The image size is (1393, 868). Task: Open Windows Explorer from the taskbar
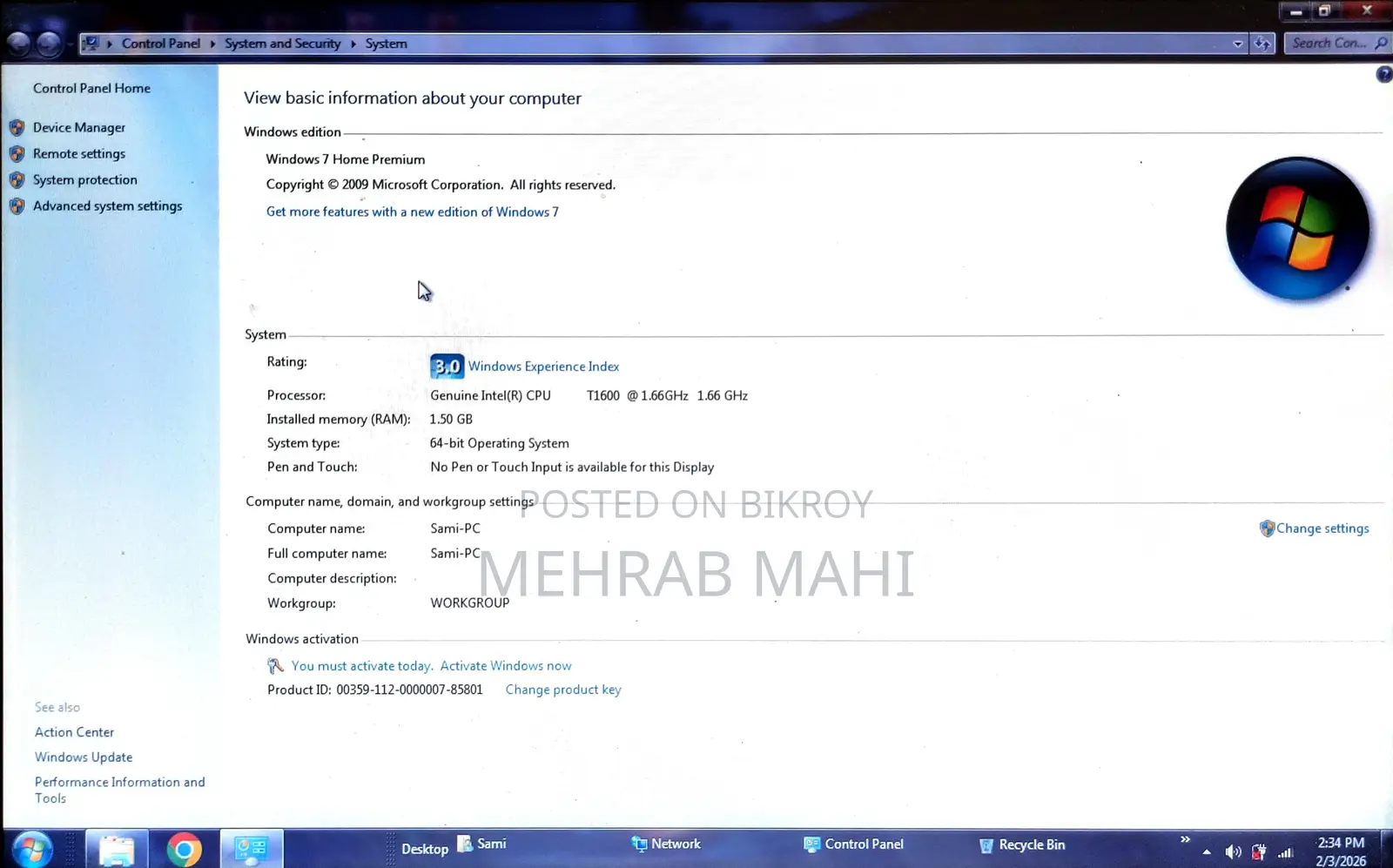point(117,850)
